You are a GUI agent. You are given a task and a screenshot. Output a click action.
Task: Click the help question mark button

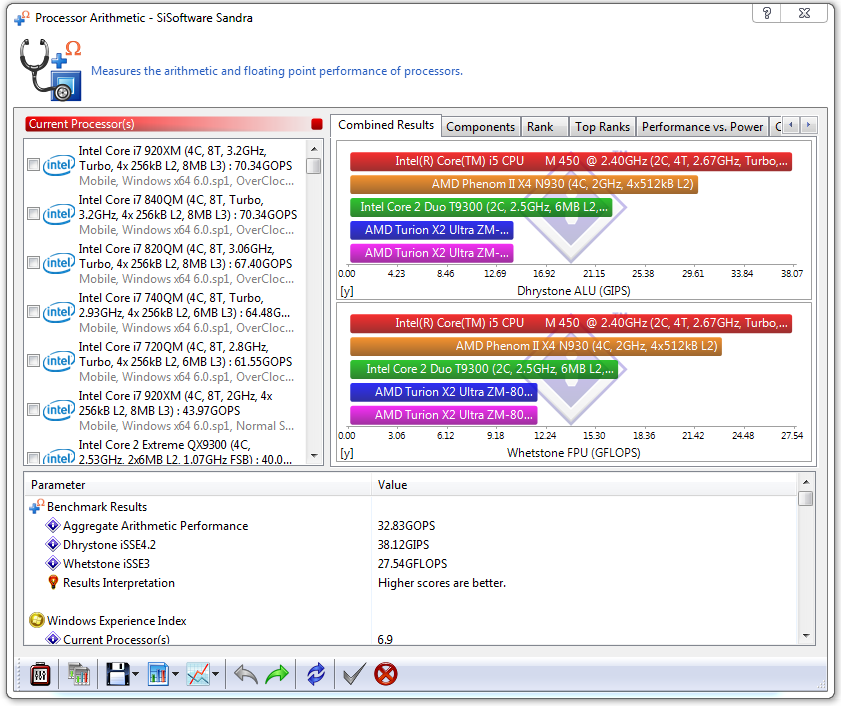(x=767, y=13)
